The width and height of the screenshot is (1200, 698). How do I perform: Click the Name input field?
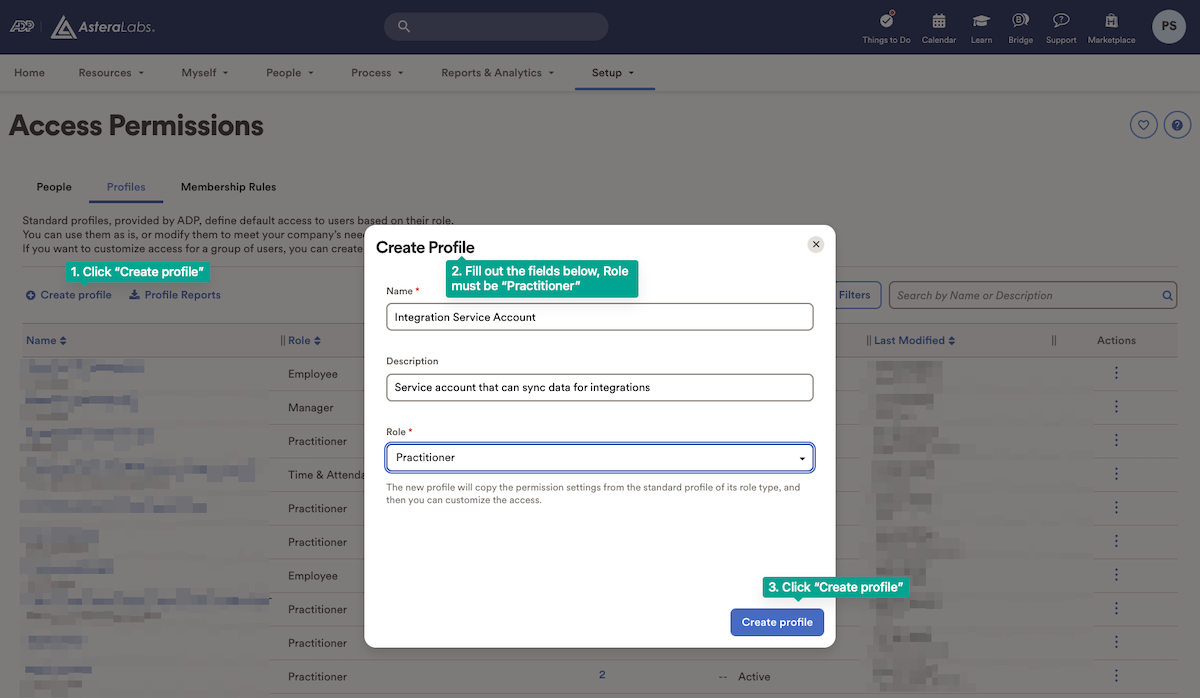(x=599, y=317)
